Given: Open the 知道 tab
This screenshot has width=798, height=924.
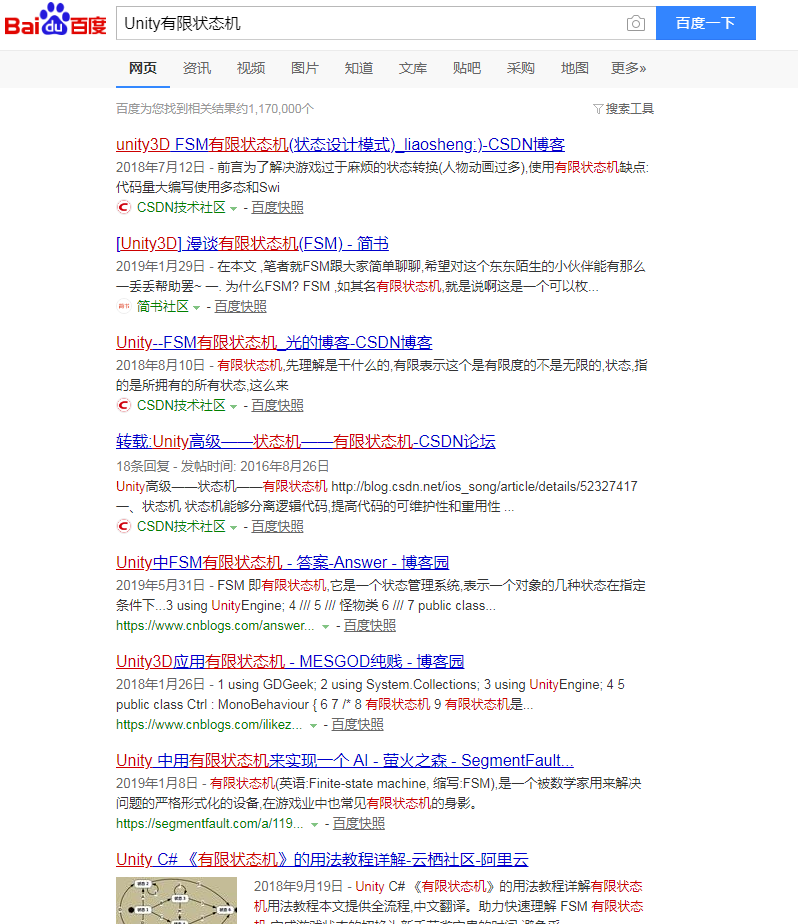Looking at the screenshot, I should [359, 68].
